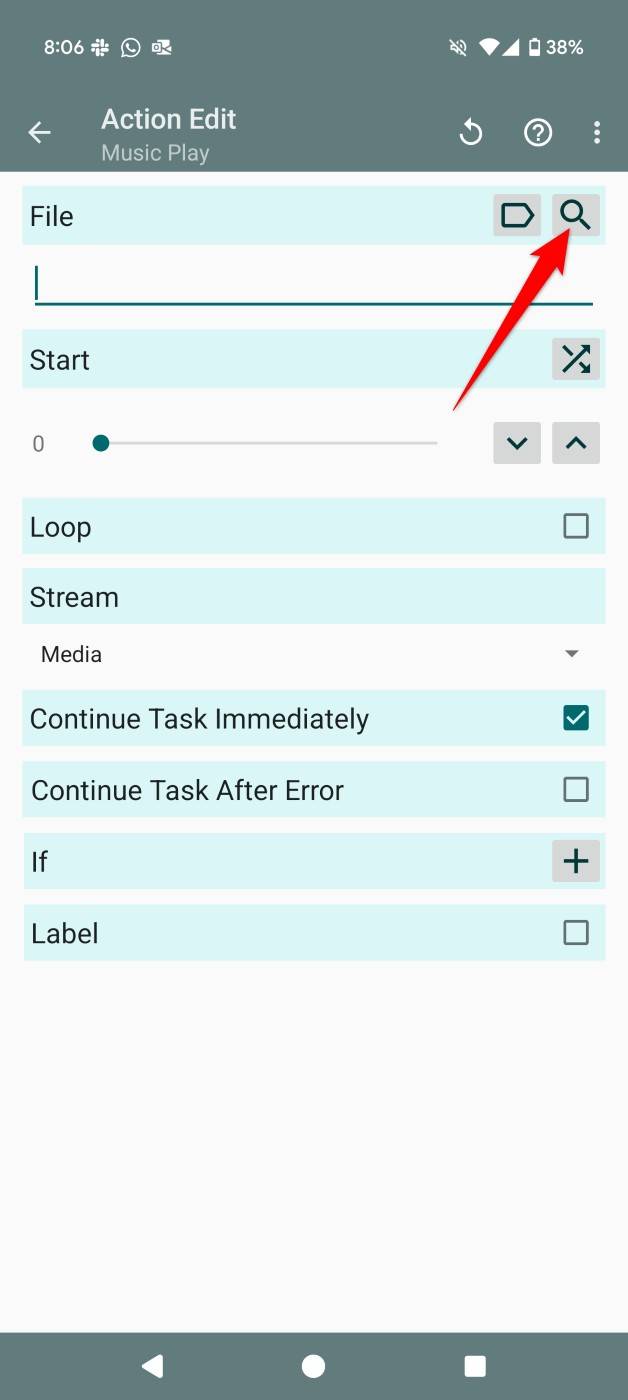Click the Start slider handle

(100, 443)
